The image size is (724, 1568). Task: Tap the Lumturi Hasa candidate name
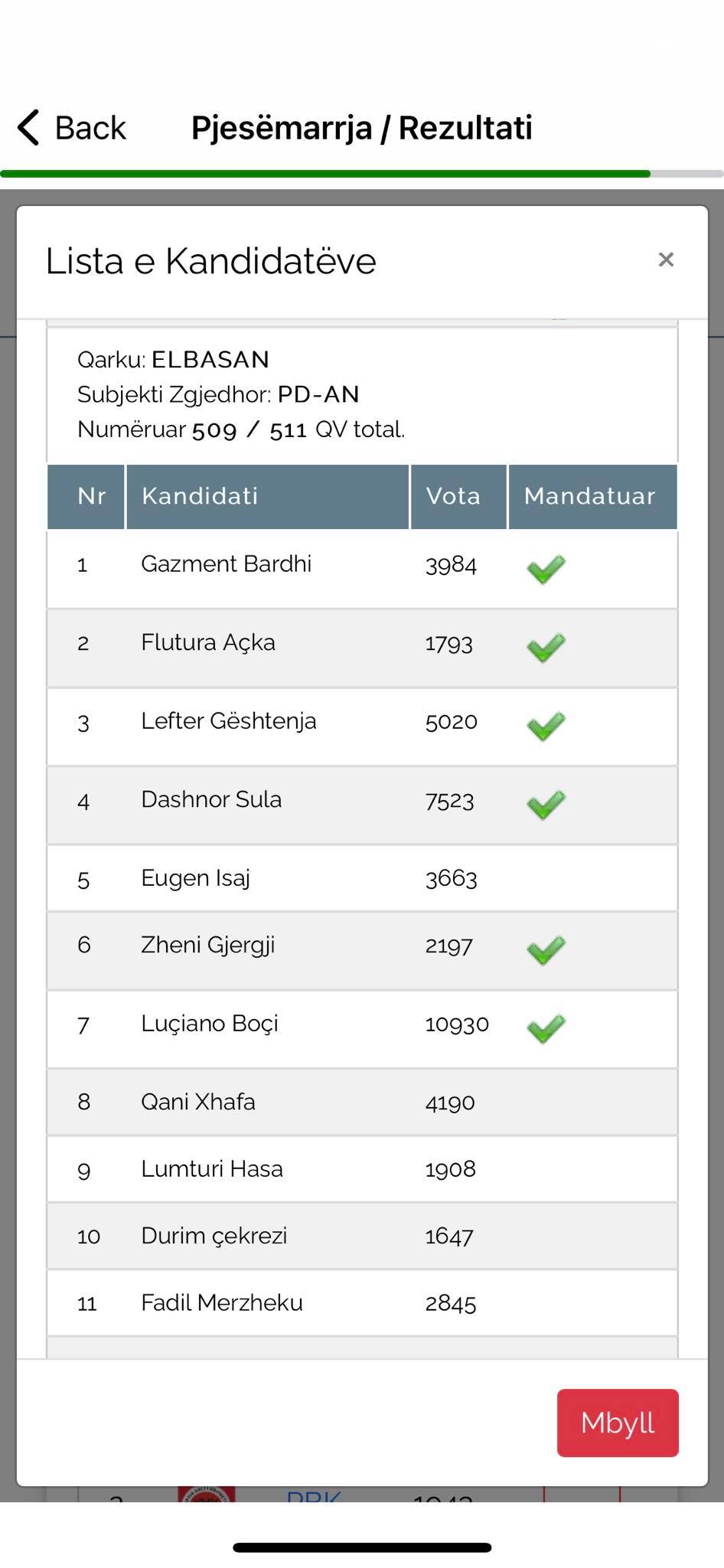coord(212,1169)
